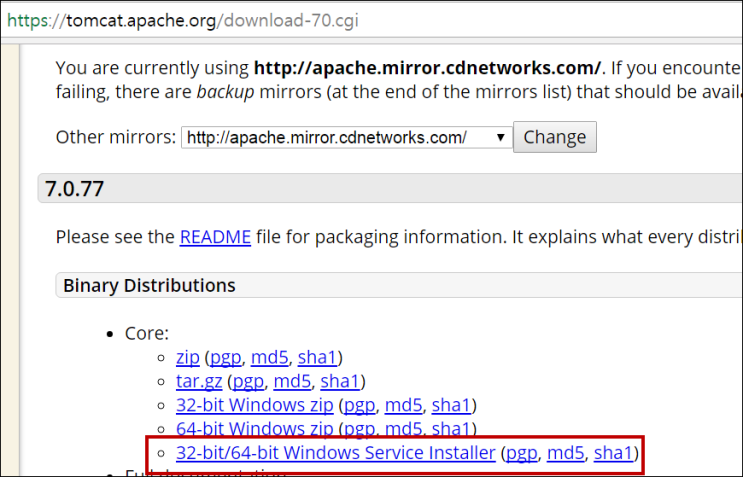
Task: Open the Other mirrors dropdown
Action: point(346,137)
